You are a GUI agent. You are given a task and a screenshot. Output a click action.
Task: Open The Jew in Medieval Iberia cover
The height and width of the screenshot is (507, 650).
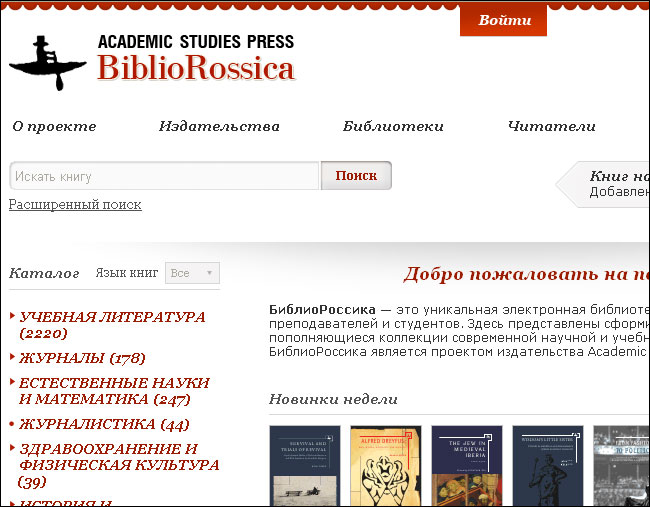[467, 466]
